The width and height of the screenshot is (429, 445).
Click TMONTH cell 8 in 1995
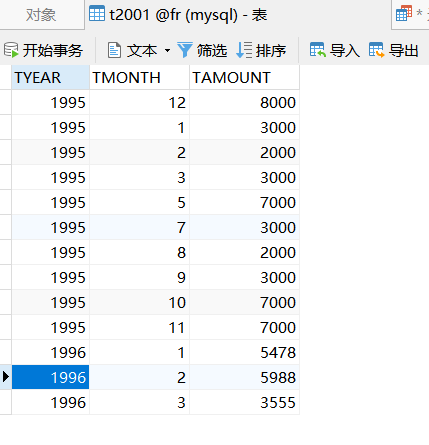[x=139, y=252]
